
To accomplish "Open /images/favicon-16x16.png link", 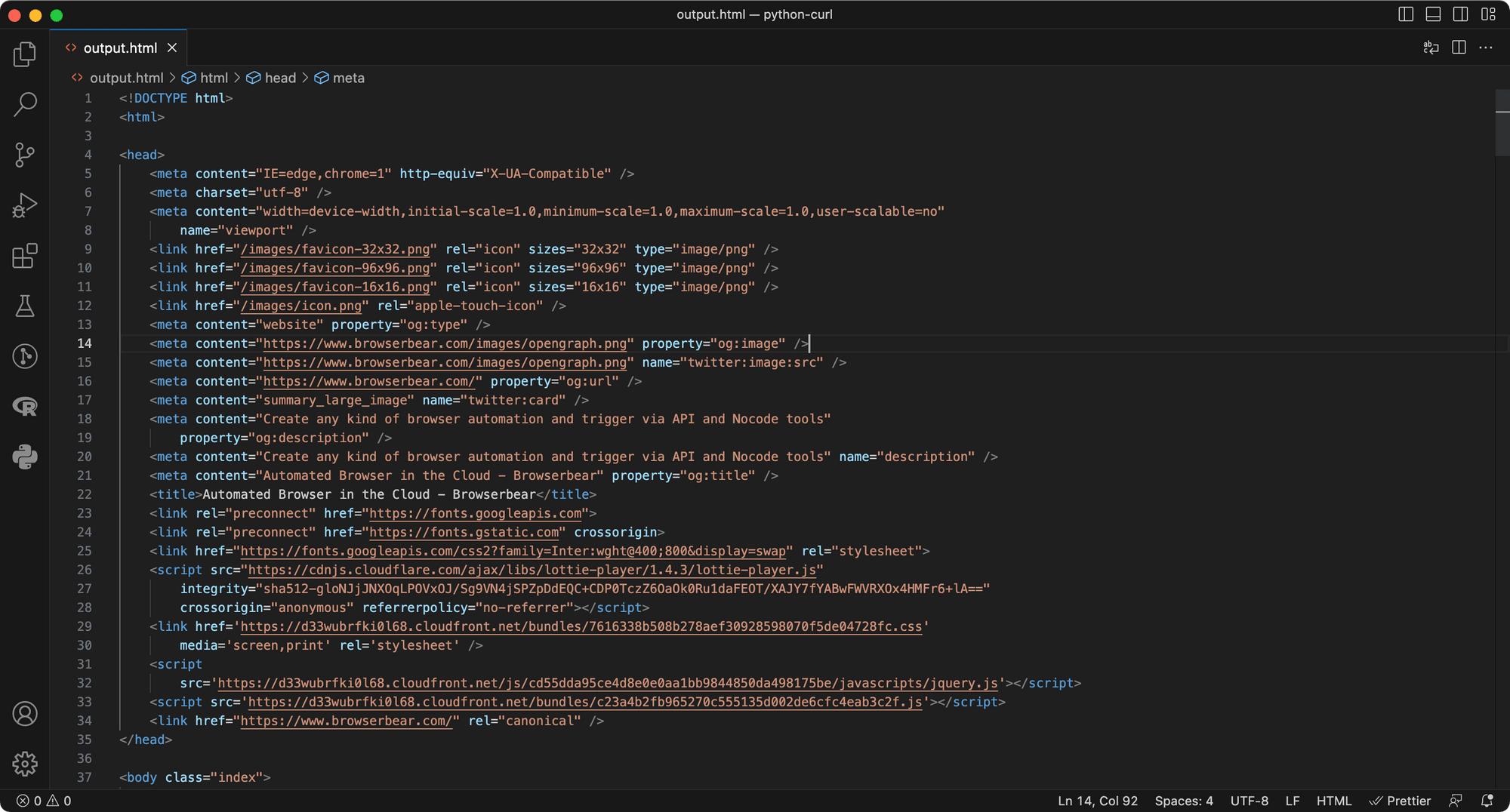I will click(335, 287).
